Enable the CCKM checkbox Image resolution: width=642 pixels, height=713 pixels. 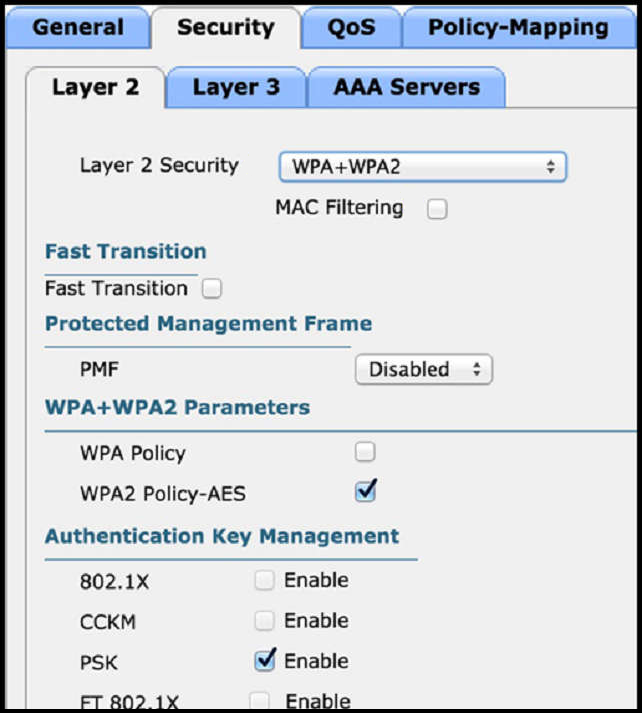pos(264,621)
